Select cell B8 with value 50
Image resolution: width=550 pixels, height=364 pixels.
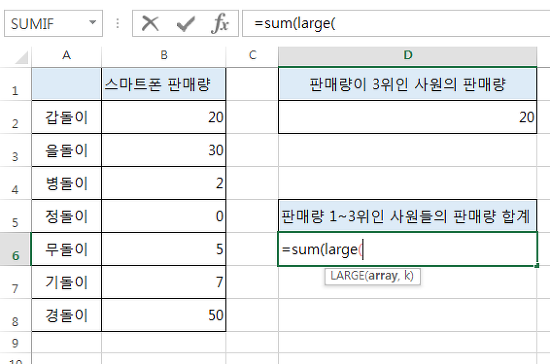[163, 315]
